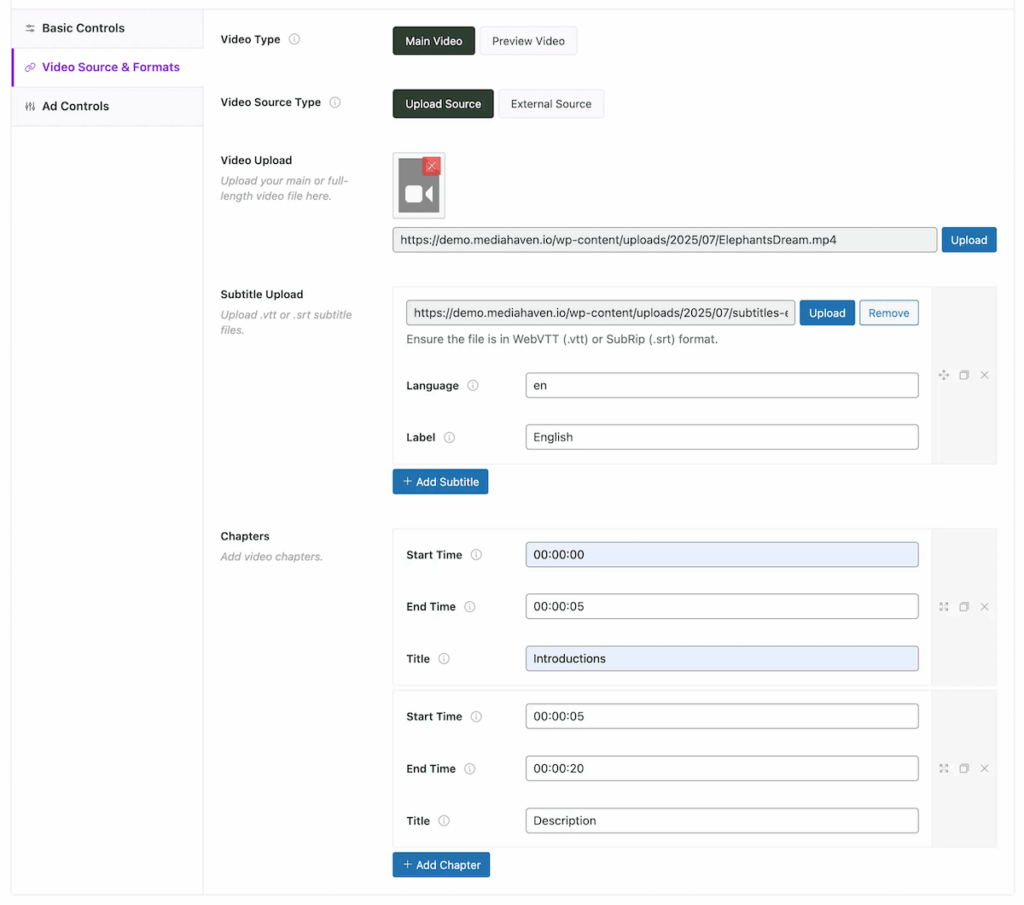This screenshot has height=905, width=1024.
Task: Click Add Subtitle
Action: click(x=440, y=481)
